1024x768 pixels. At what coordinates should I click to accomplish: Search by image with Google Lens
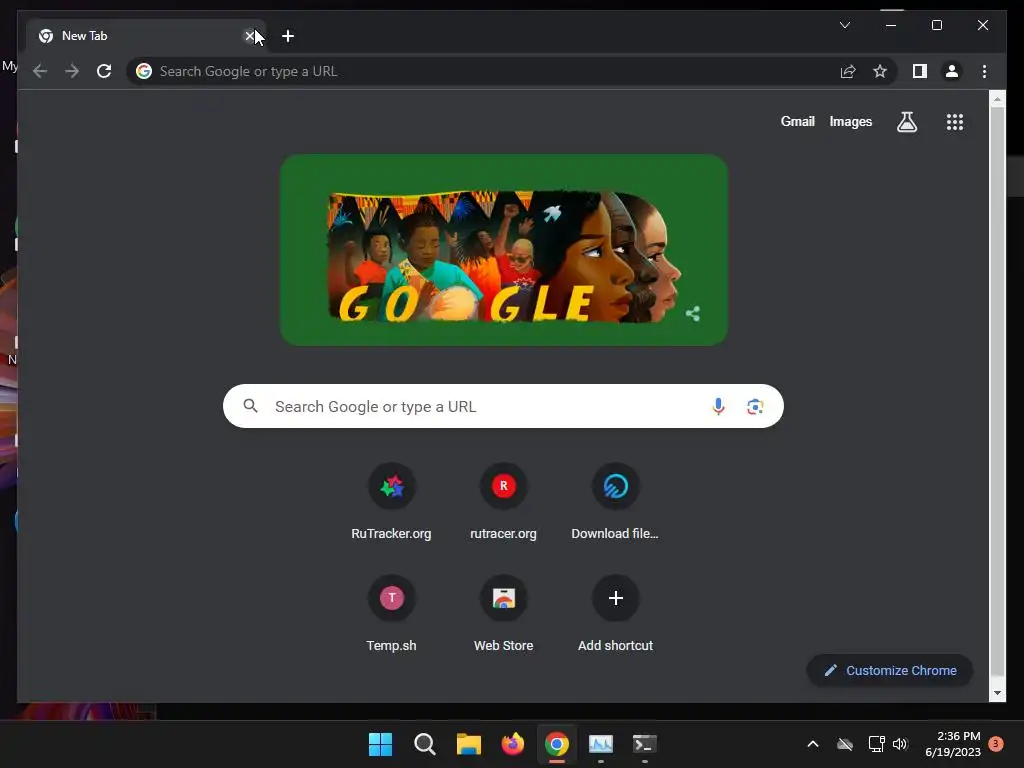[x=755, y=406]
